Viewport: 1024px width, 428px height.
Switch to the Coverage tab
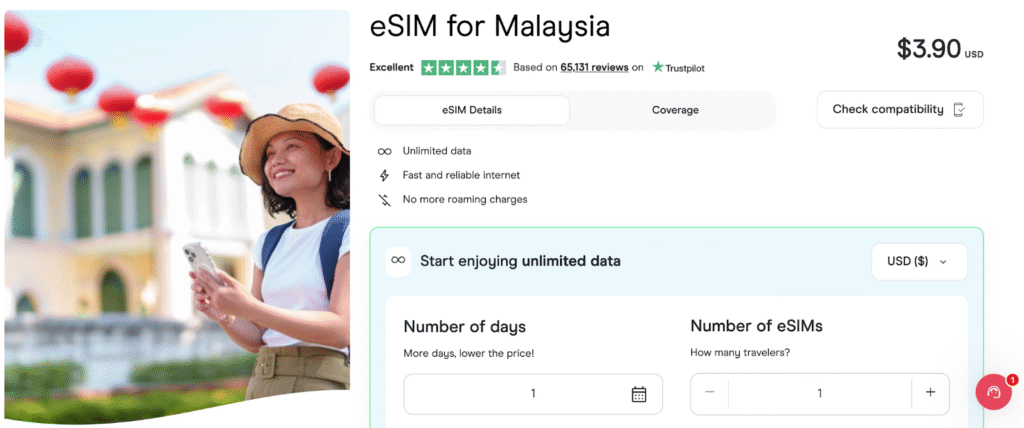(675, 110)
